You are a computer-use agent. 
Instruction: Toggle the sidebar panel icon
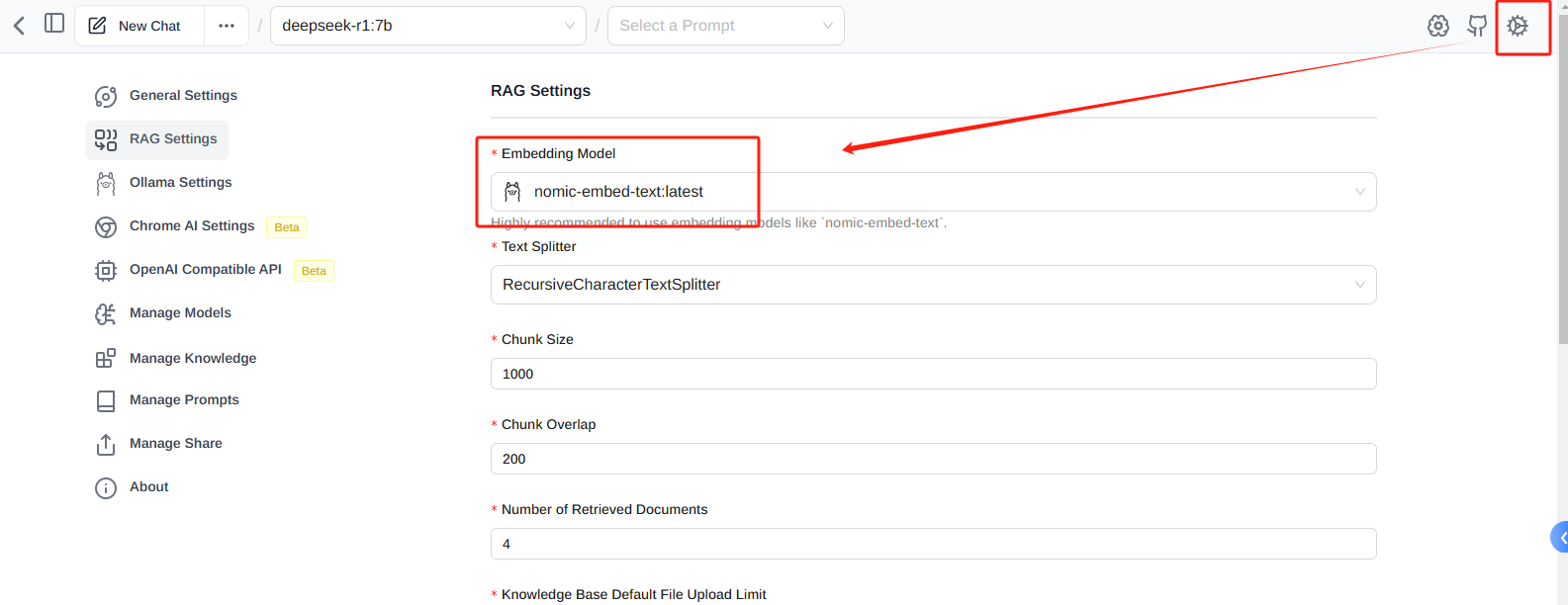54,23
